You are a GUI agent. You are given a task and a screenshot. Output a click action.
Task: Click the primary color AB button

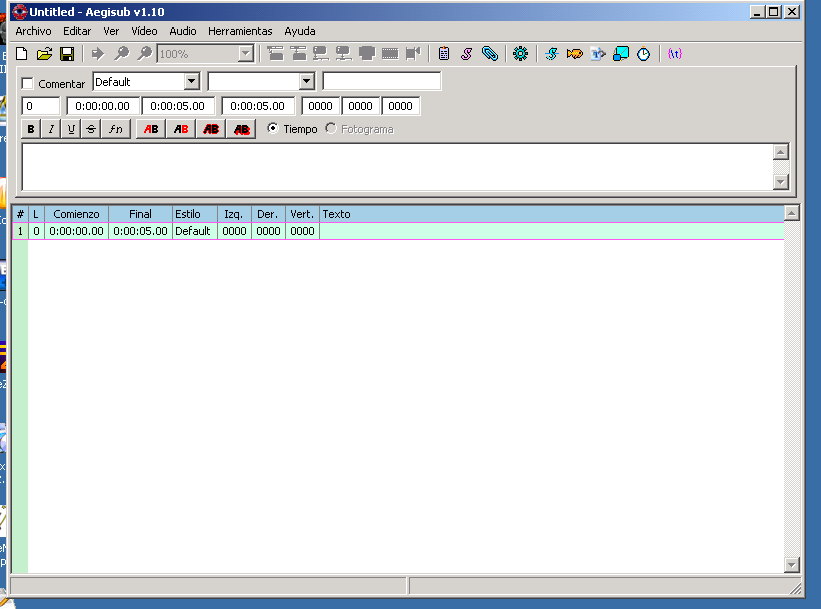point(151,129)
